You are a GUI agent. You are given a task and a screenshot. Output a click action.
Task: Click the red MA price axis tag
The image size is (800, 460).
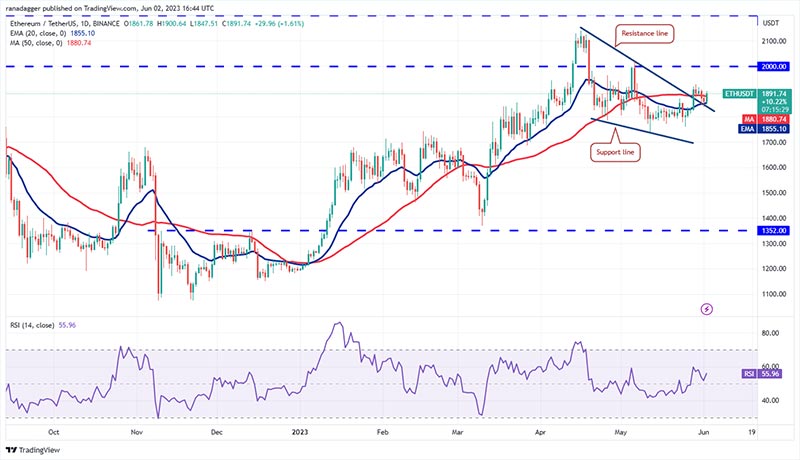click(x=742, y=118)
